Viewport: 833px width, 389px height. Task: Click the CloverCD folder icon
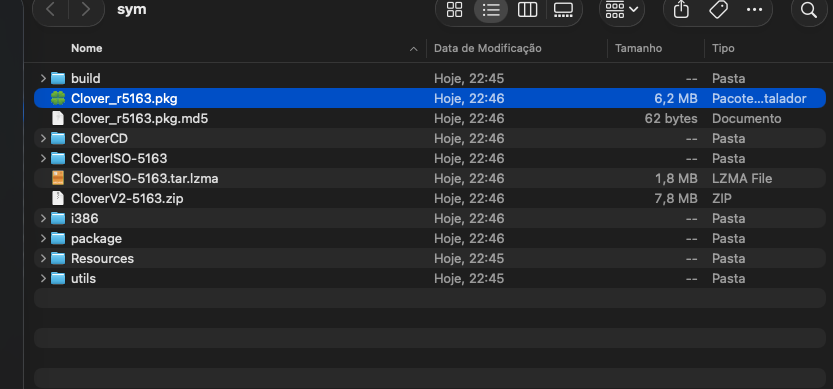(x=58, y=139)
